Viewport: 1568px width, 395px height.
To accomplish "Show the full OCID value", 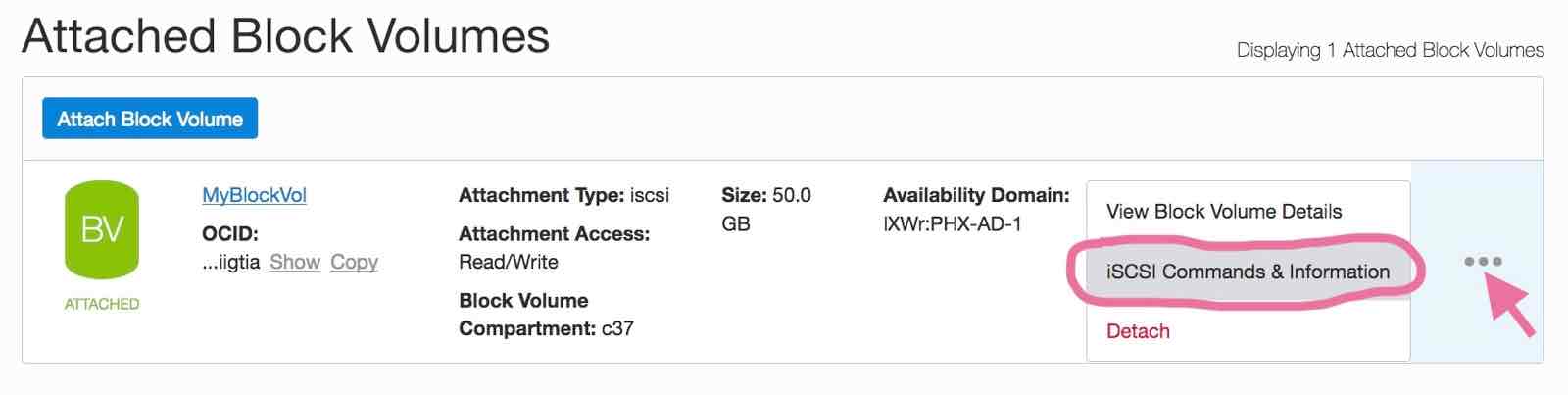I will click(x=295, y=262).
